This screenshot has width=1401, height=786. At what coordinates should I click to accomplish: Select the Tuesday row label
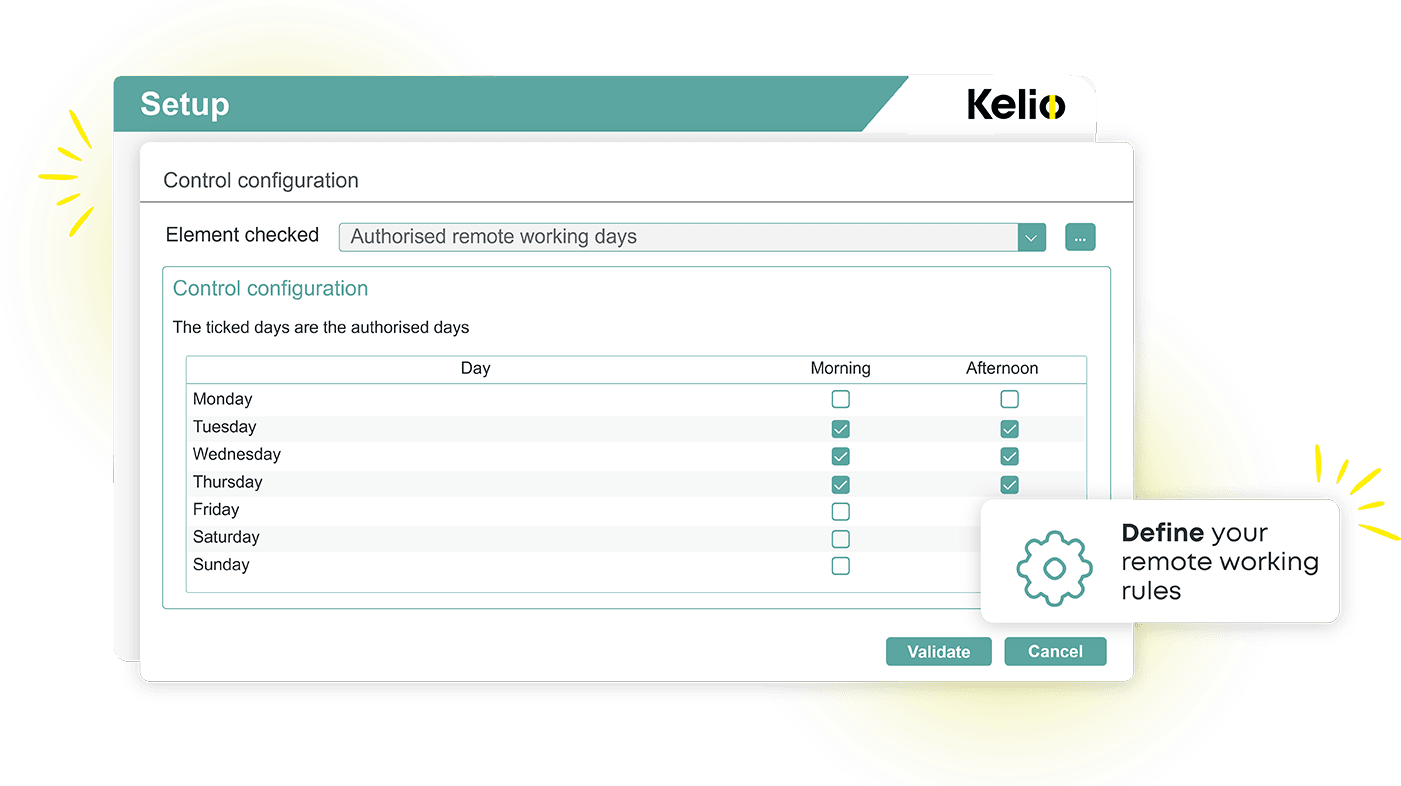[x=224, y=427]
